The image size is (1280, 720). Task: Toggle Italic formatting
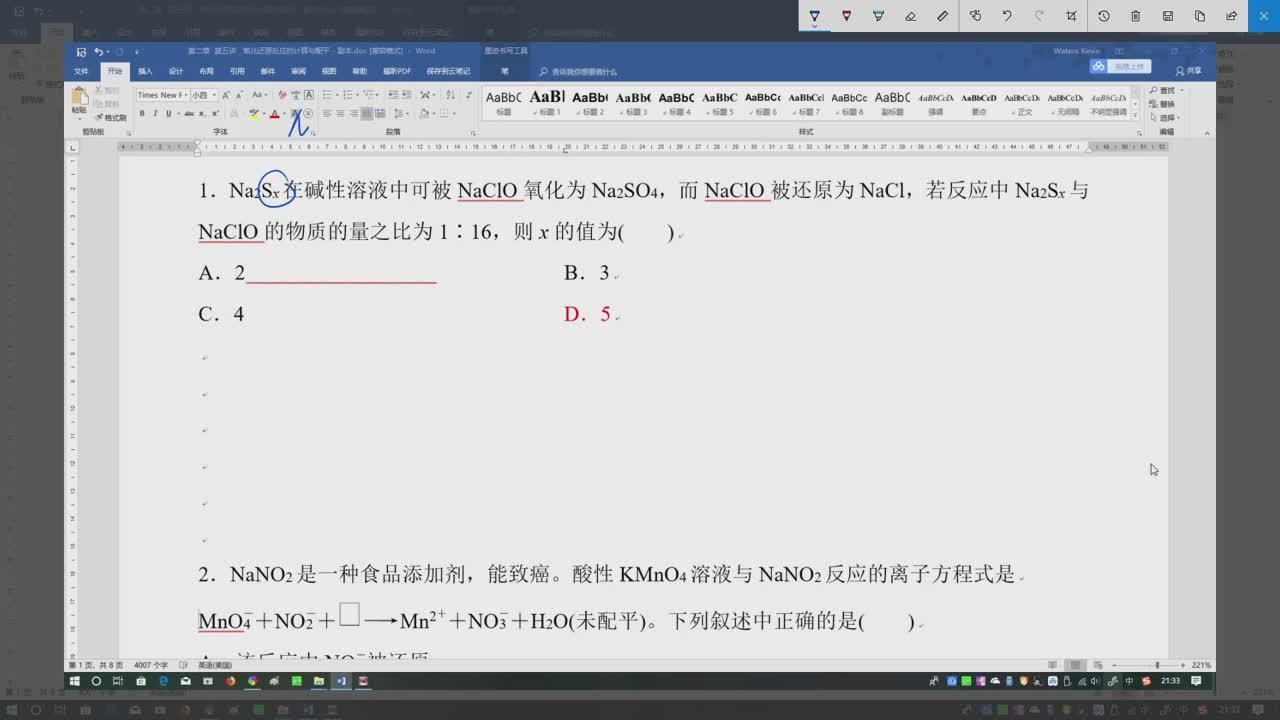(x=155, y=114)
